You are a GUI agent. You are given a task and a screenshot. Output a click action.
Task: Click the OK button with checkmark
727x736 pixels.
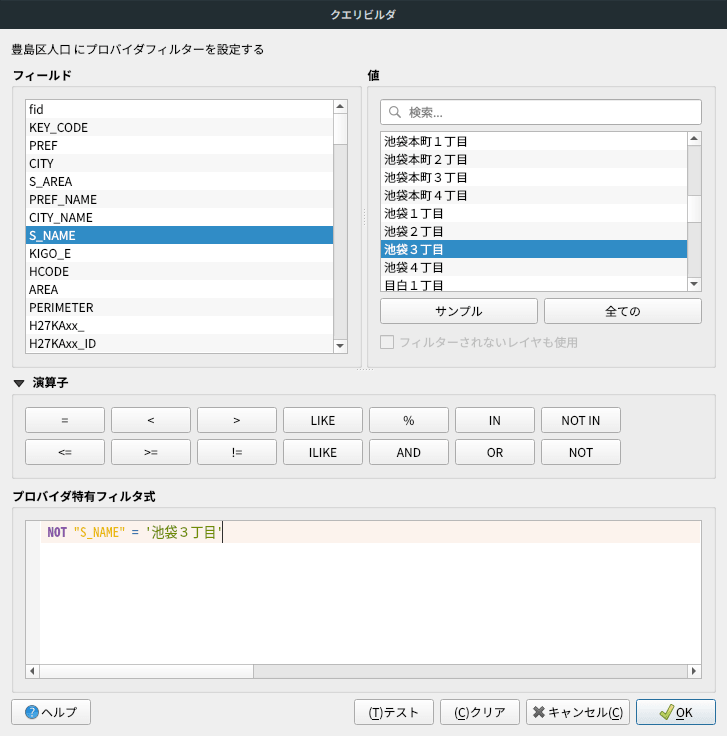(x=675, y=712)
